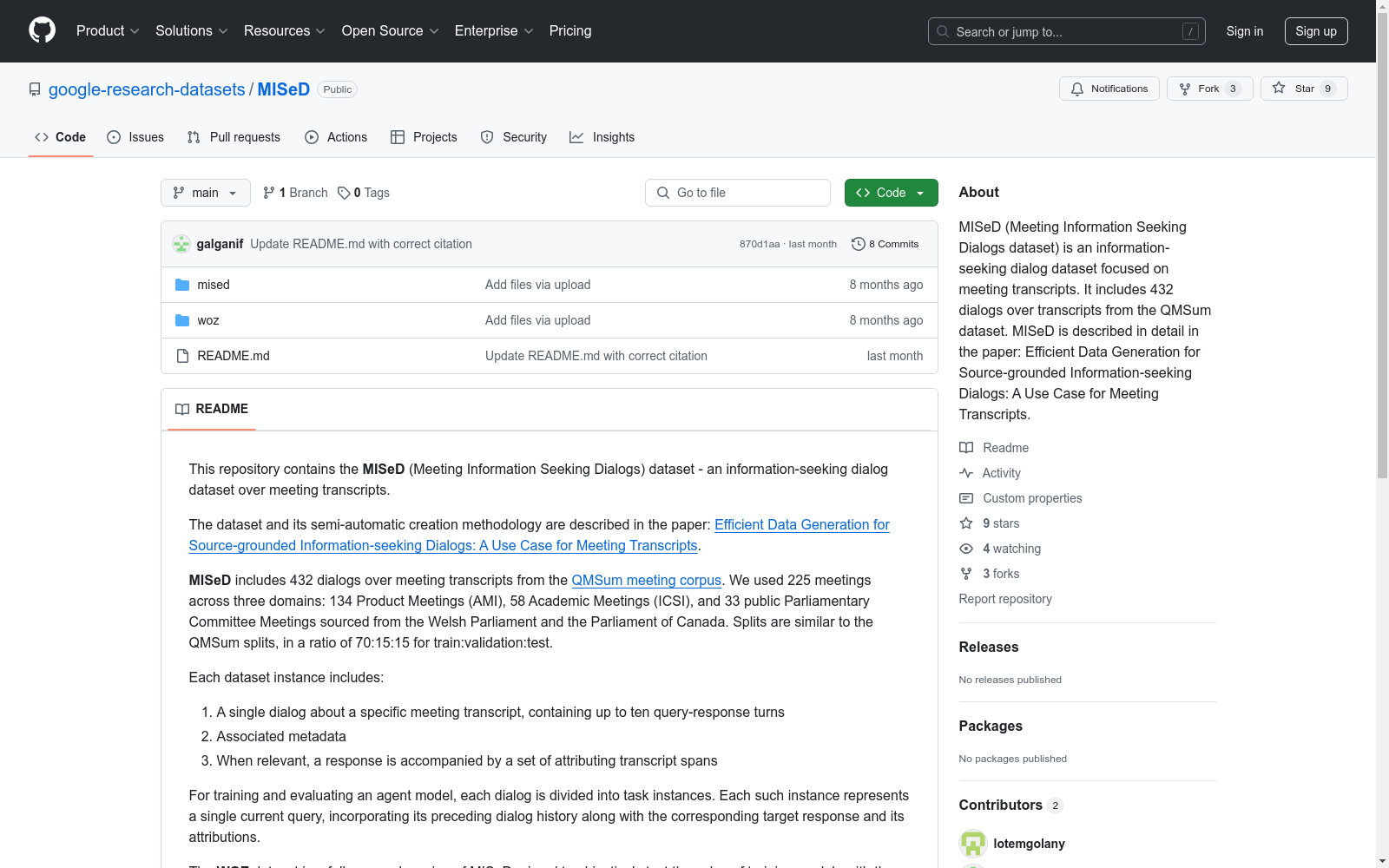Click the Packages heading link

(991, 726)
